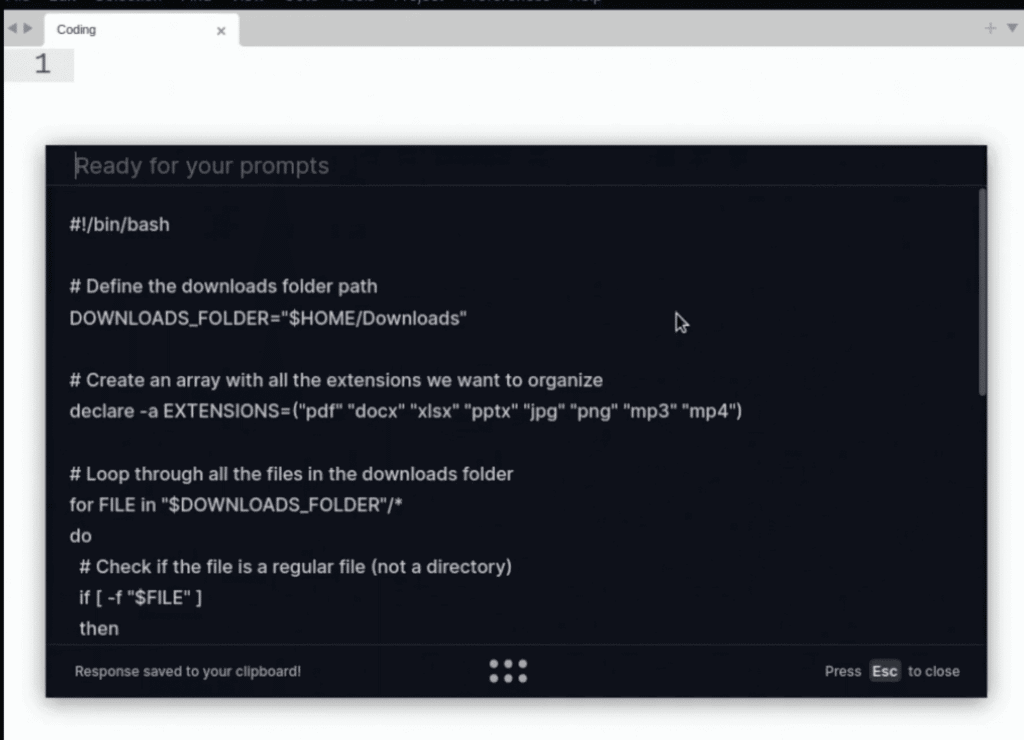
Task: Click the 'Define the downloads folder path' comment
Action: 223,286
